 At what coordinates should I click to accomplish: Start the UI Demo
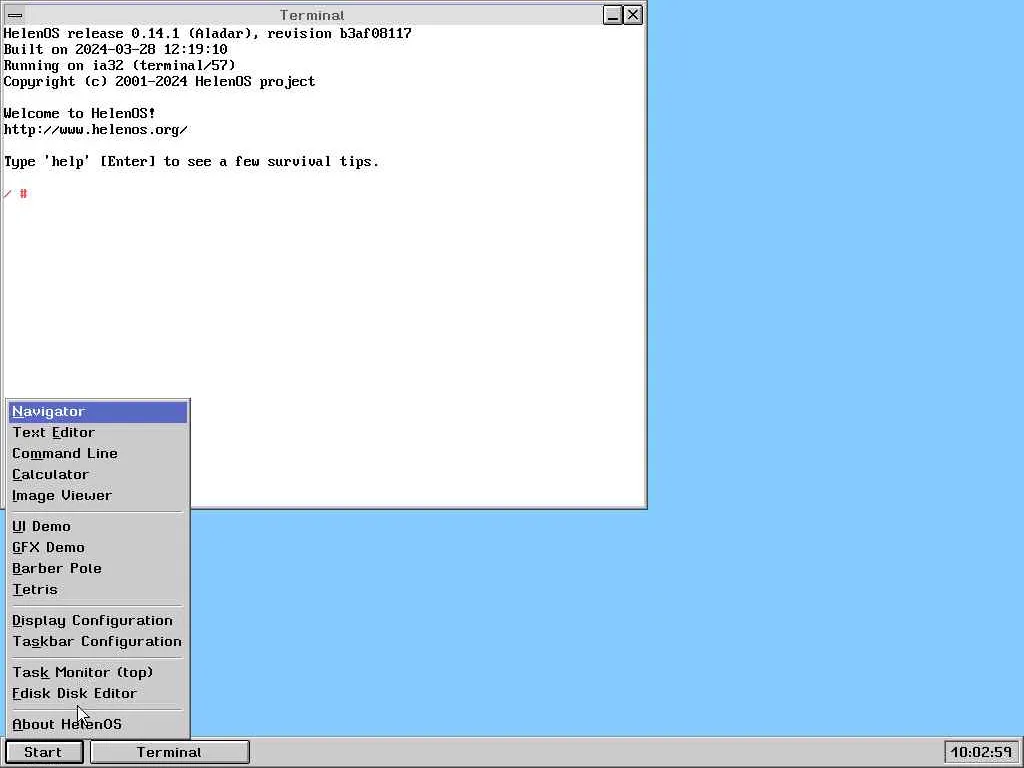[x=98, y=526]
